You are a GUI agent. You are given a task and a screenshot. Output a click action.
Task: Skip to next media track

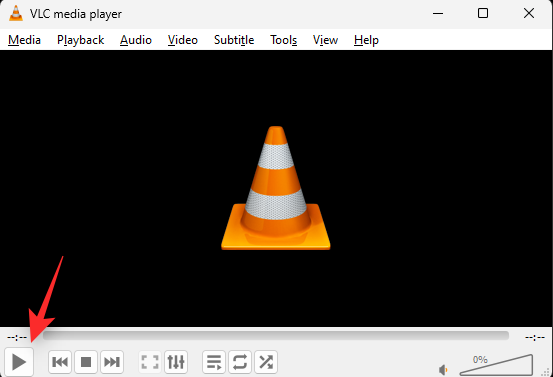pos(112,362)
